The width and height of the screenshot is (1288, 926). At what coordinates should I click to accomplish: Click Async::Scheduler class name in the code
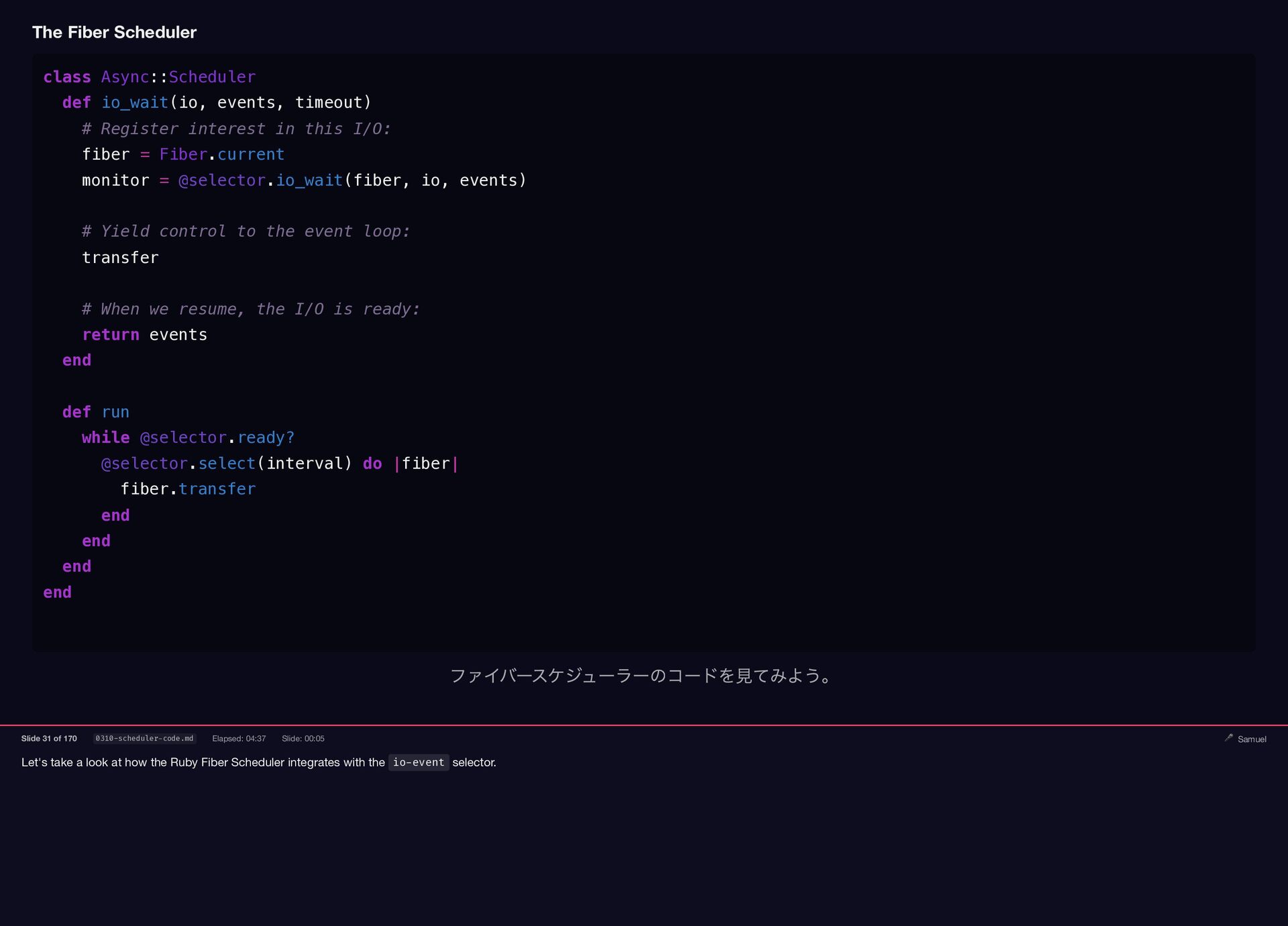pos(178,77)
